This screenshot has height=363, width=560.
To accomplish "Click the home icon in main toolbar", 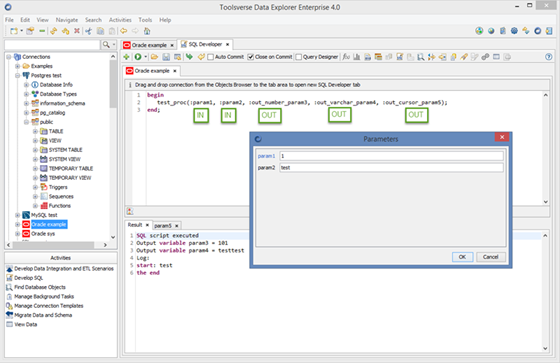I will (147, 31).
